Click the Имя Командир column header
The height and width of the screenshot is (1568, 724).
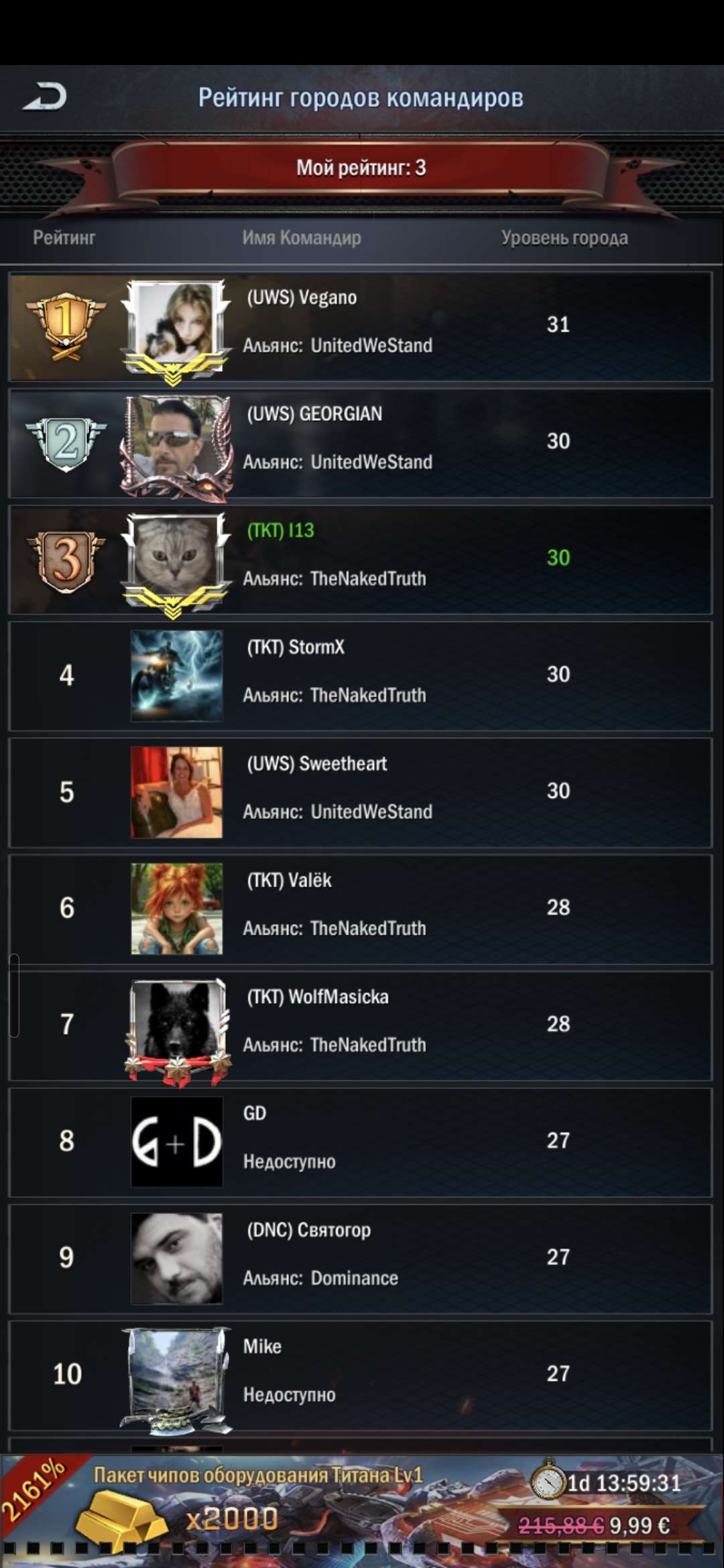click(302, 238)
